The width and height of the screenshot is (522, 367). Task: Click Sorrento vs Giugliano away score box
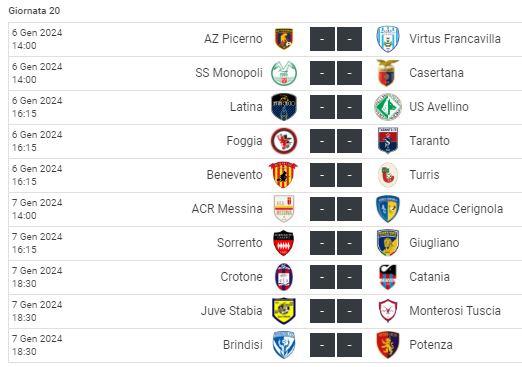(349, 243)
